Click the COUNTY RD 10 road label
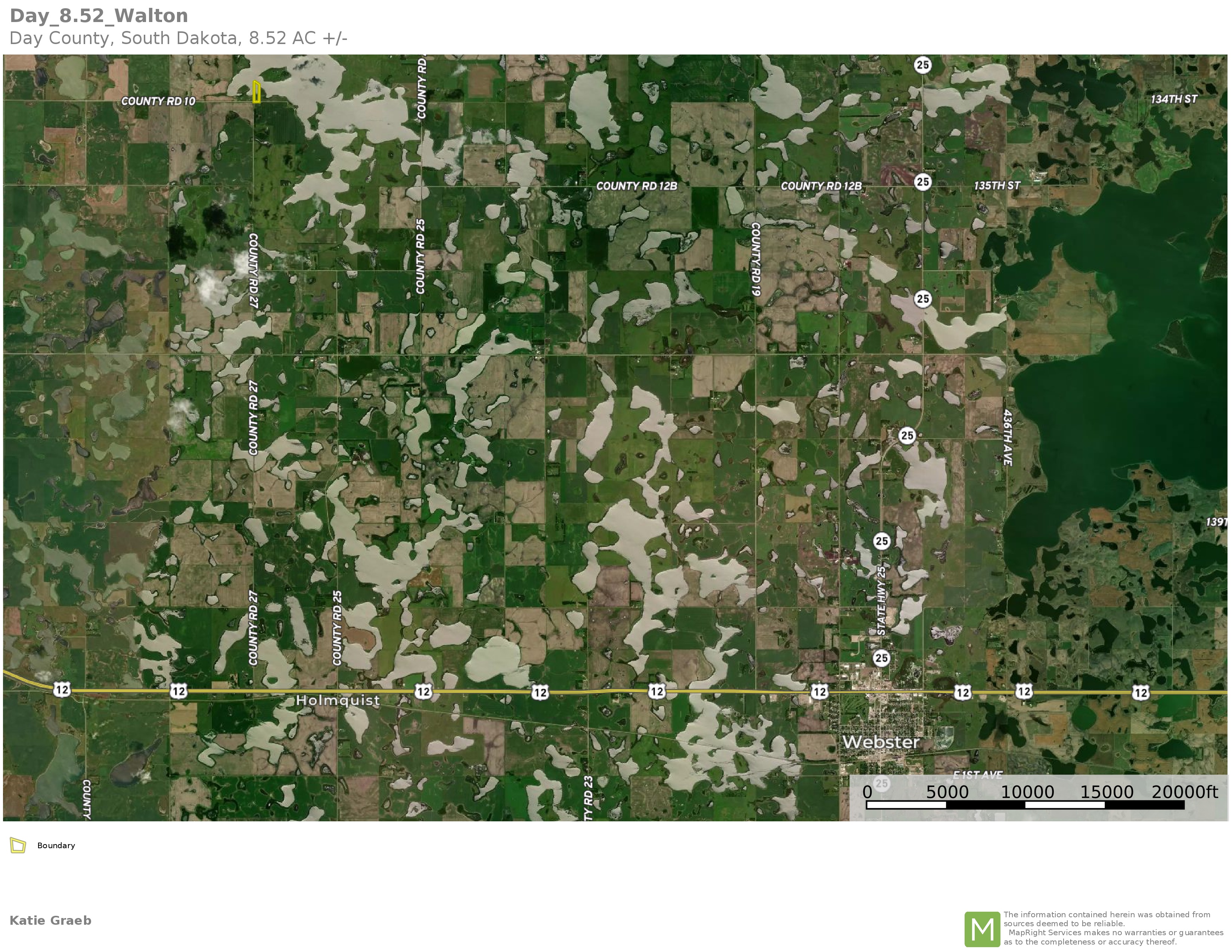 (158, 102)
